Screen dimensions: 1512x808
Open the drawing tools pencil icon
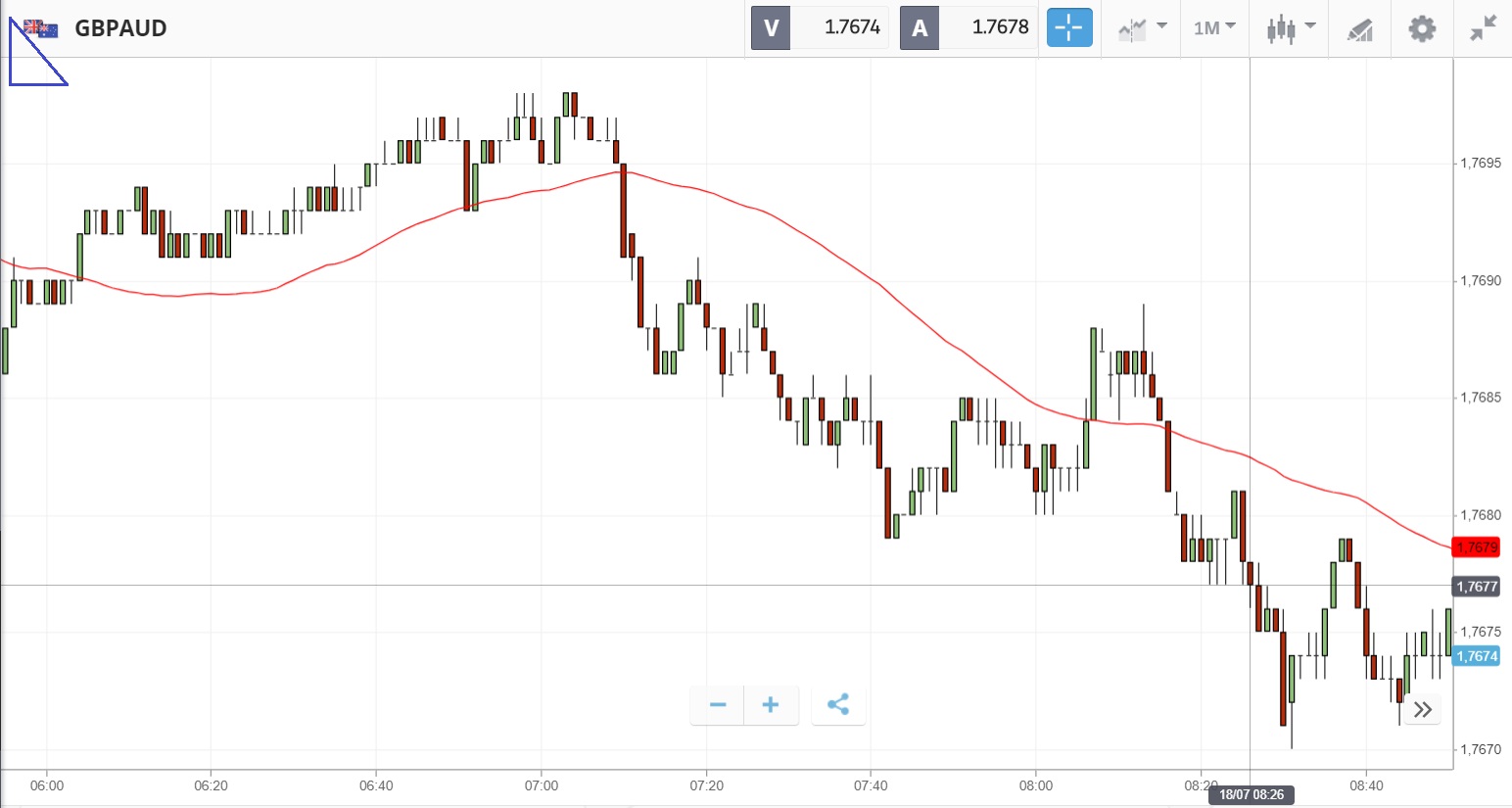tap(1359, 29)
